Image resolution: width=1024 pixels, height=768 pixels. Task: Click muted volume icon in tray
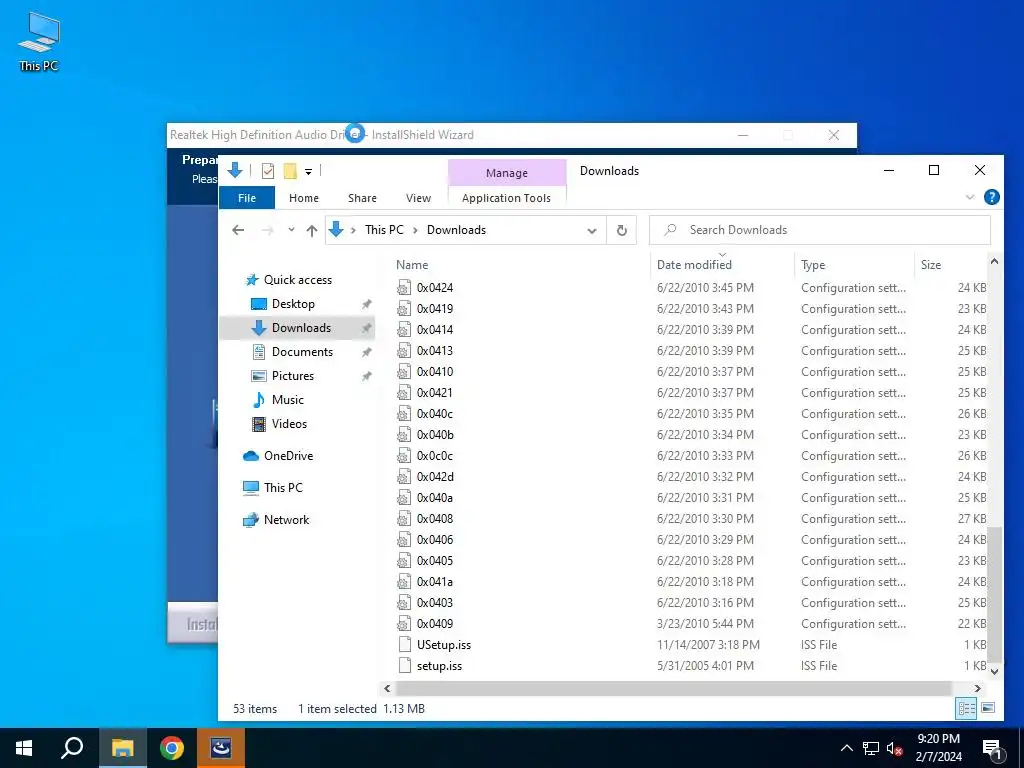[894, 748]
